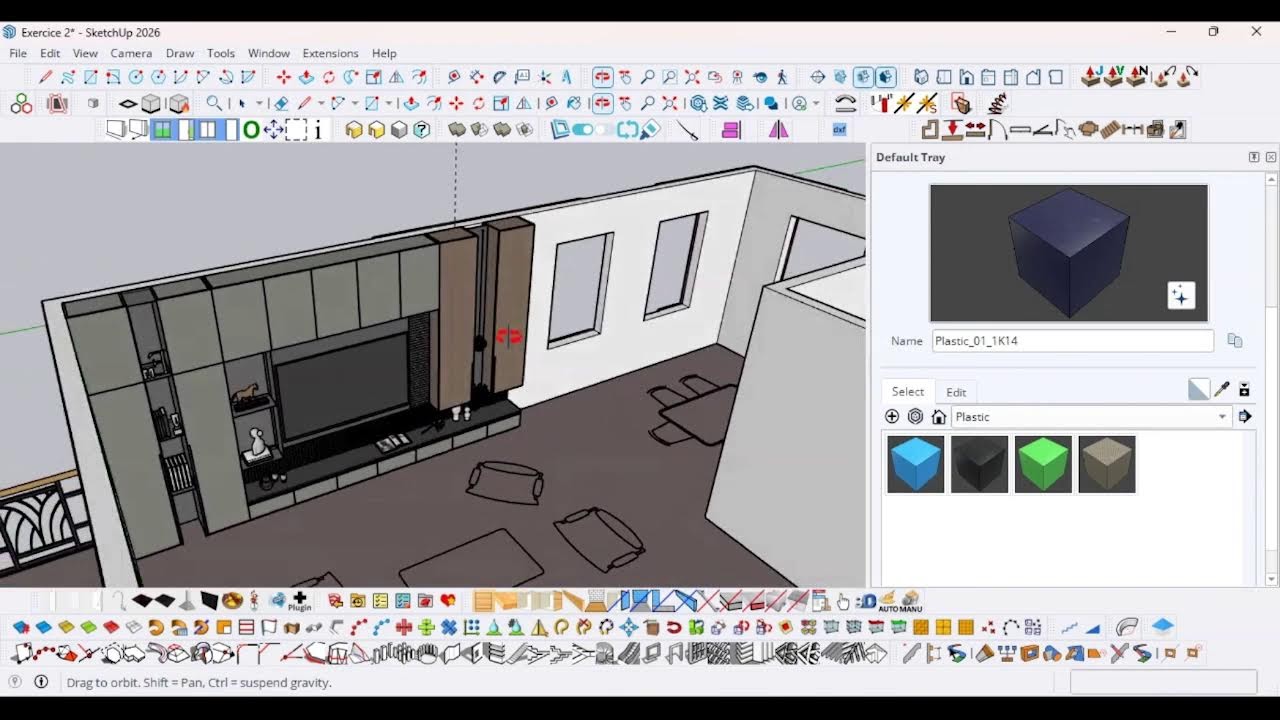Select the Rotated Rectangle tool
1280x720 pixels.
(113, 77)
